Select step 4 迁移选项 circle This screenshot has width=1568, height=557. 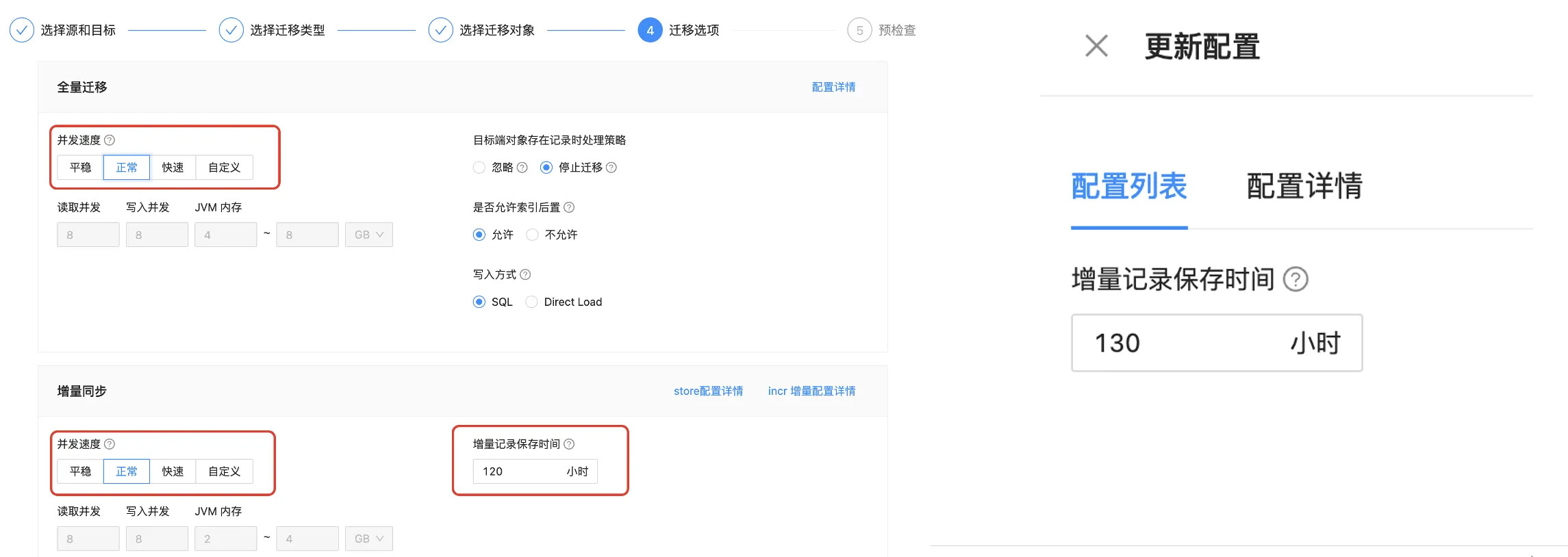pos(650,30)
